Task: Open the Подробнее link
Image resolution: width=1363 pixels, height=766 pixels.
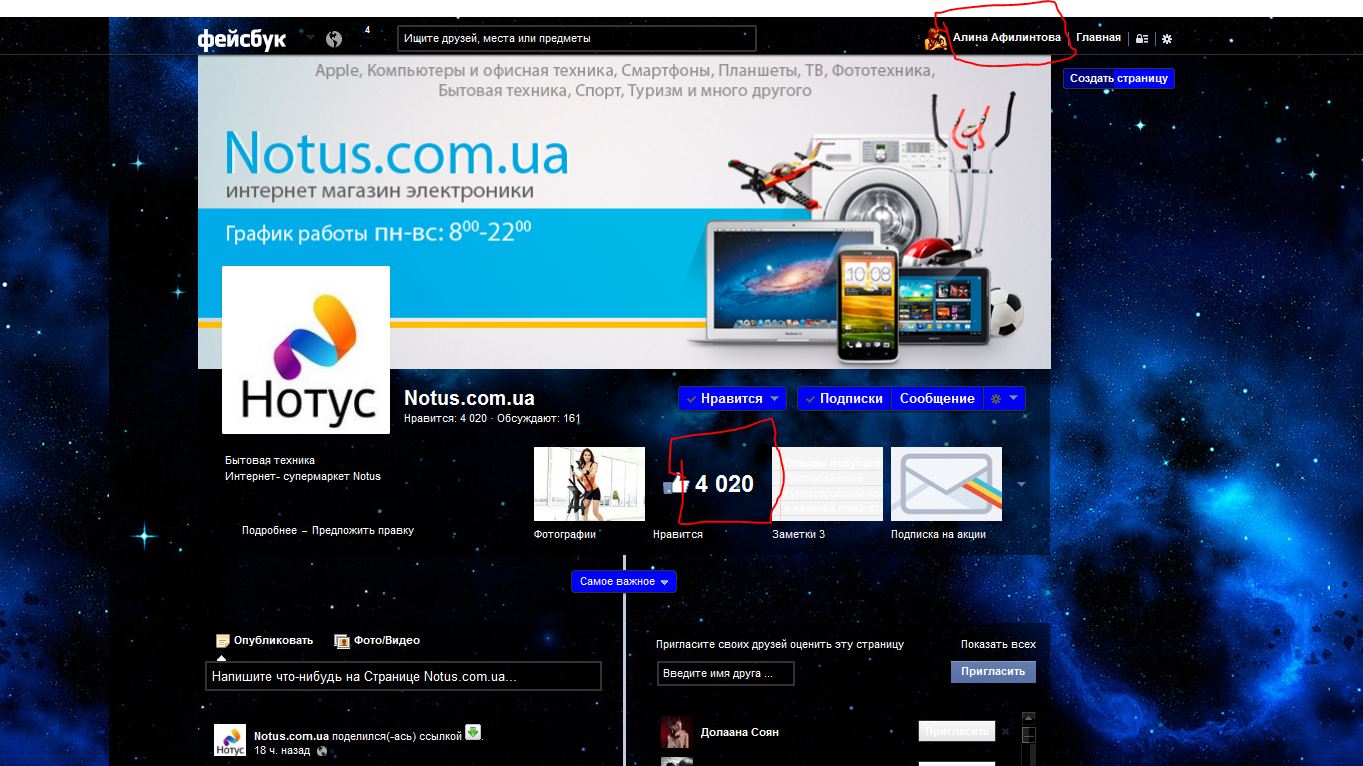Action: tap(269, 531)
